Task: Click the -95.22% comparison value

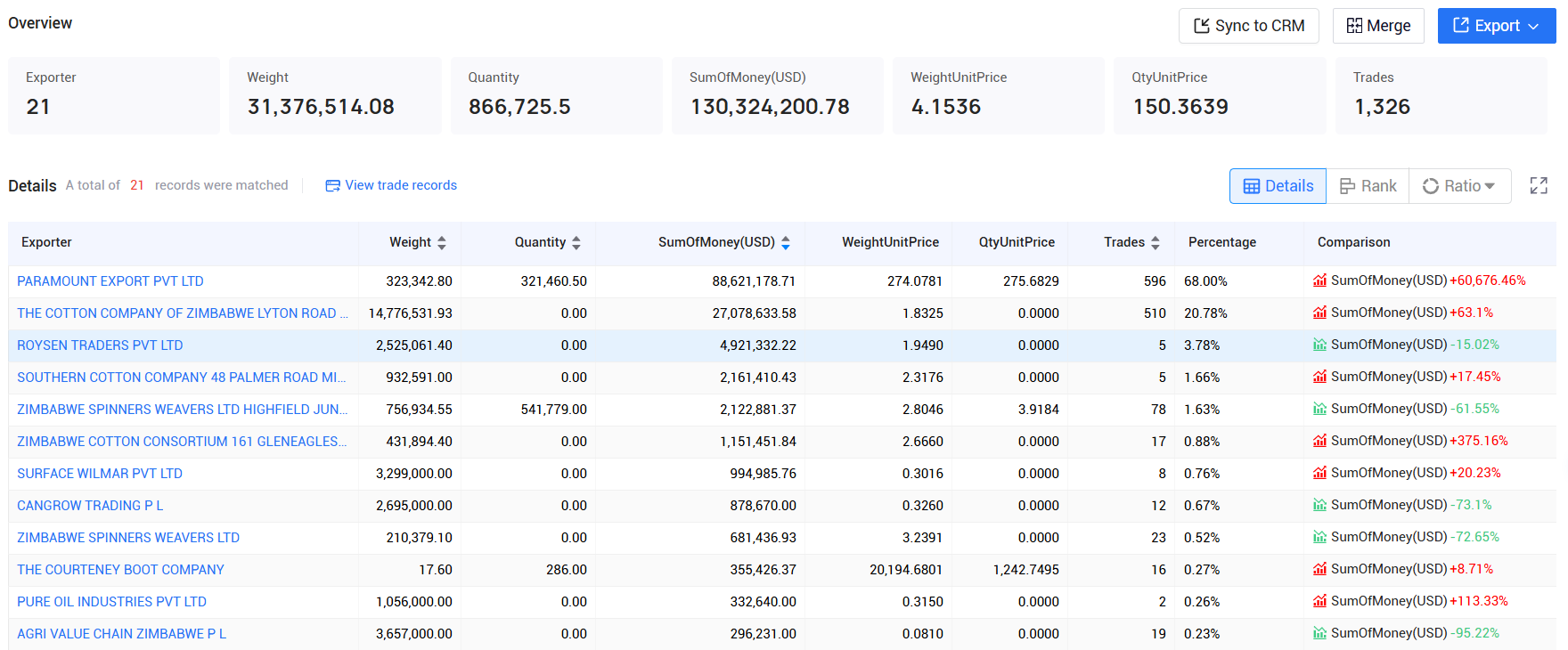Action: click(x=1474, y=633)
